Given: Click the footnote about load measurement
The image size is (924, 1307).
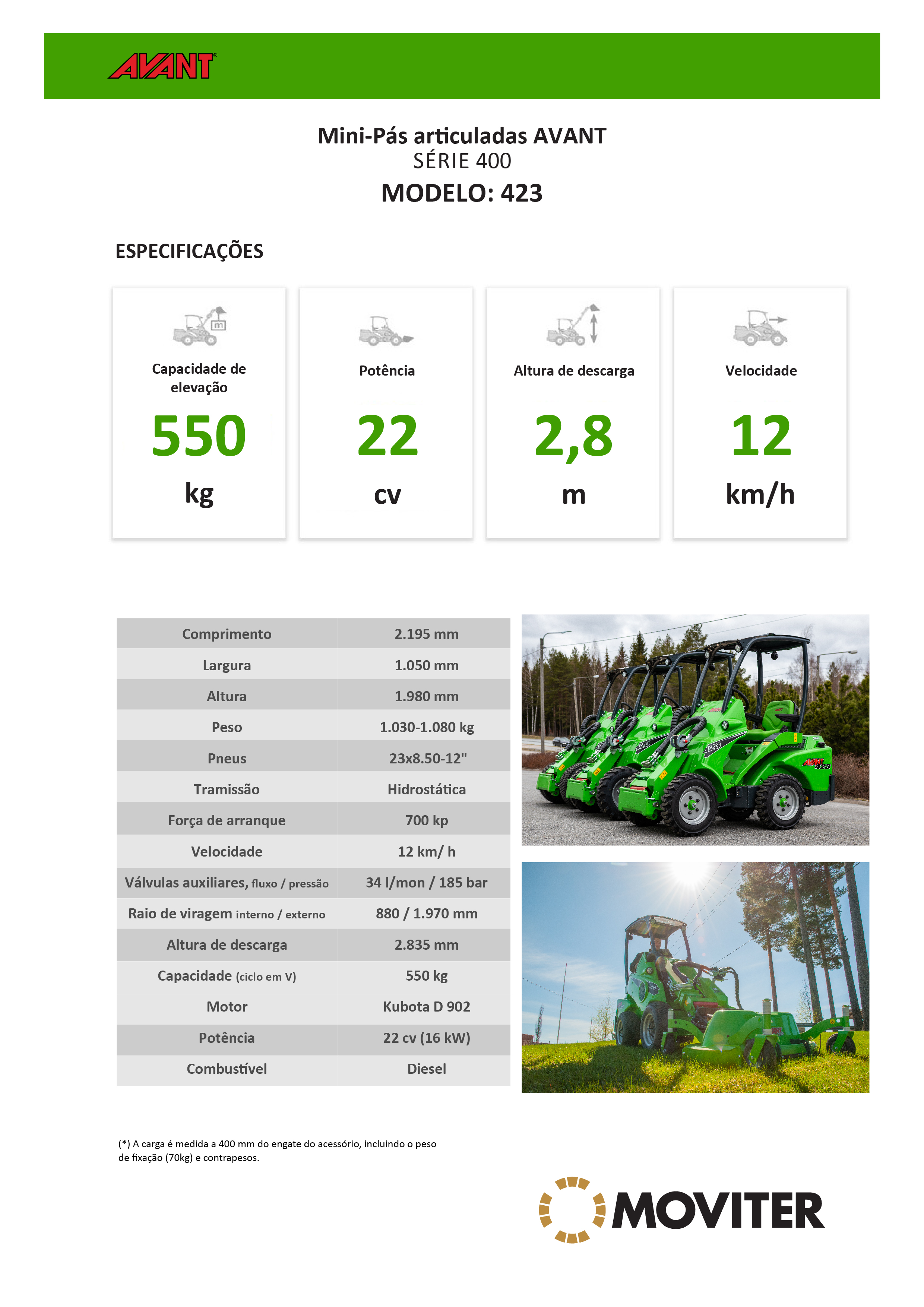Looking at the screenshot, I should tap(277, 1151).
